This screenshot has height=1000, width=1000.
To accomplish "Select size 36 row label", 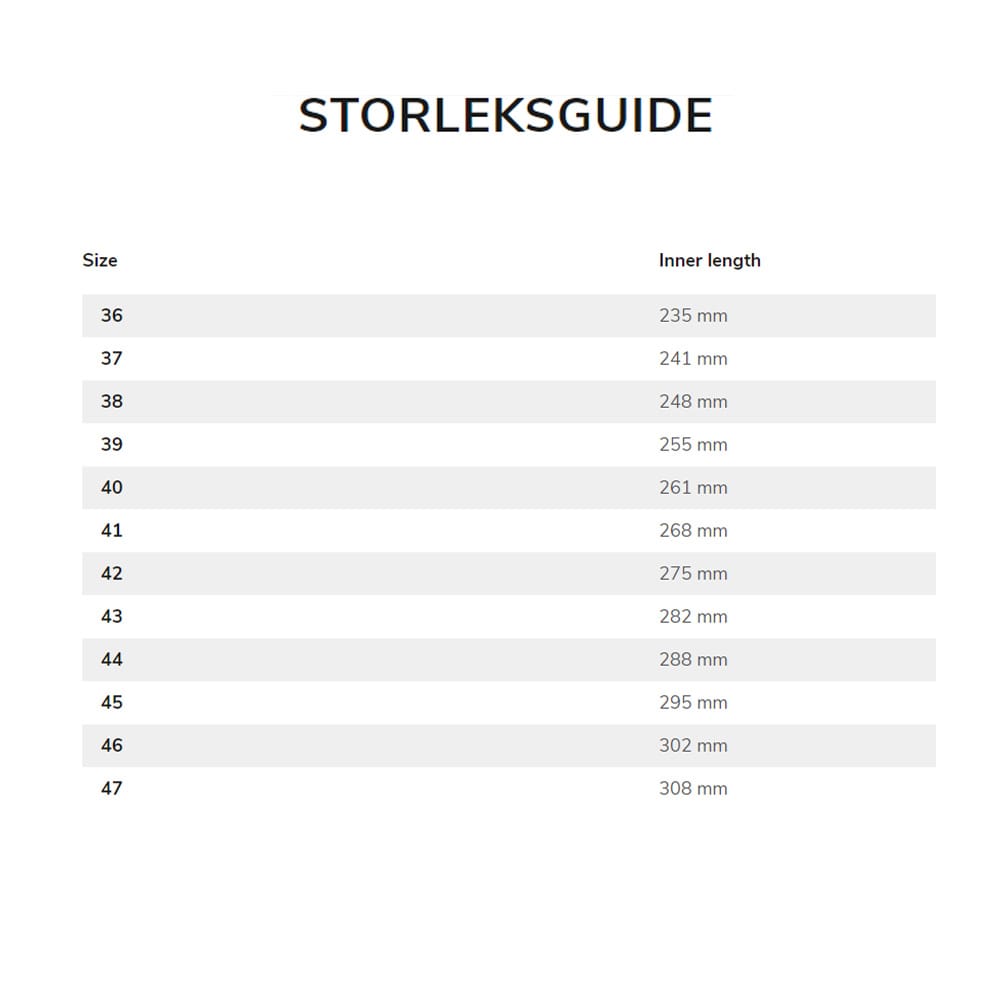I will click(x=112, y=315).
